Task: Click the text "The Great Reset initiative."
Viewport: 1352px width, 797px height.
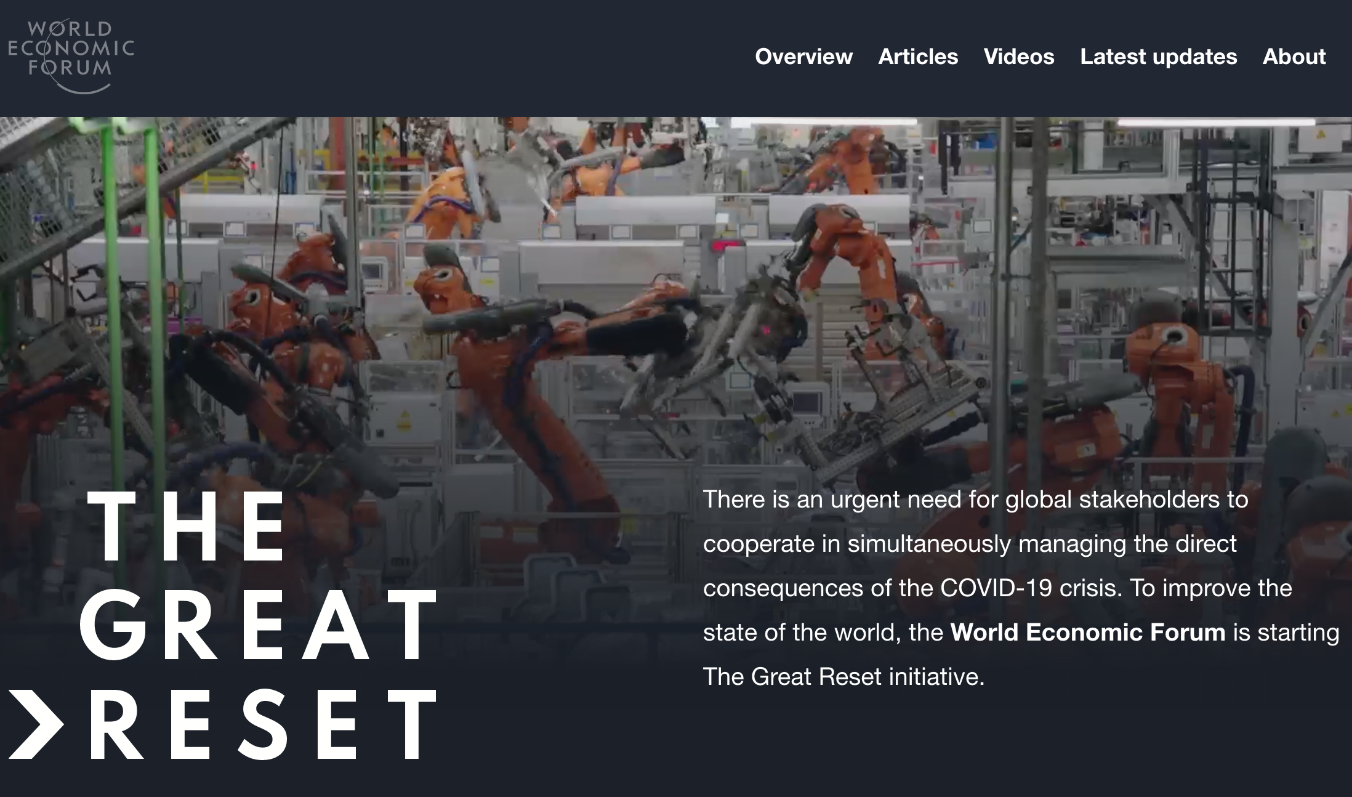Action: (x=844, y=676)
